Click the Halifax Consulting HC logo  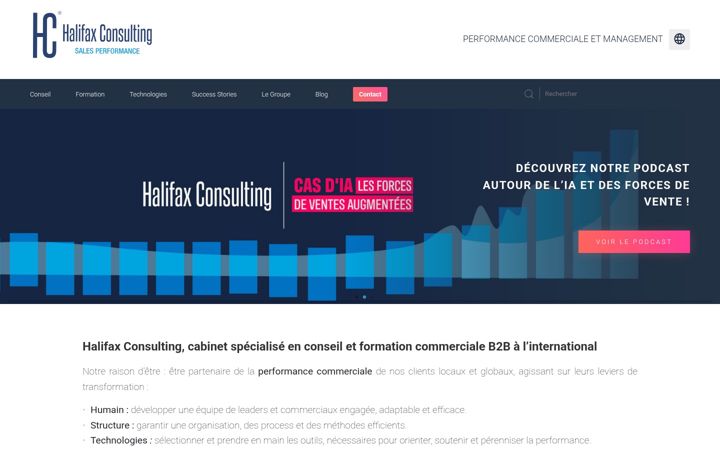click(x=92, y=35)
